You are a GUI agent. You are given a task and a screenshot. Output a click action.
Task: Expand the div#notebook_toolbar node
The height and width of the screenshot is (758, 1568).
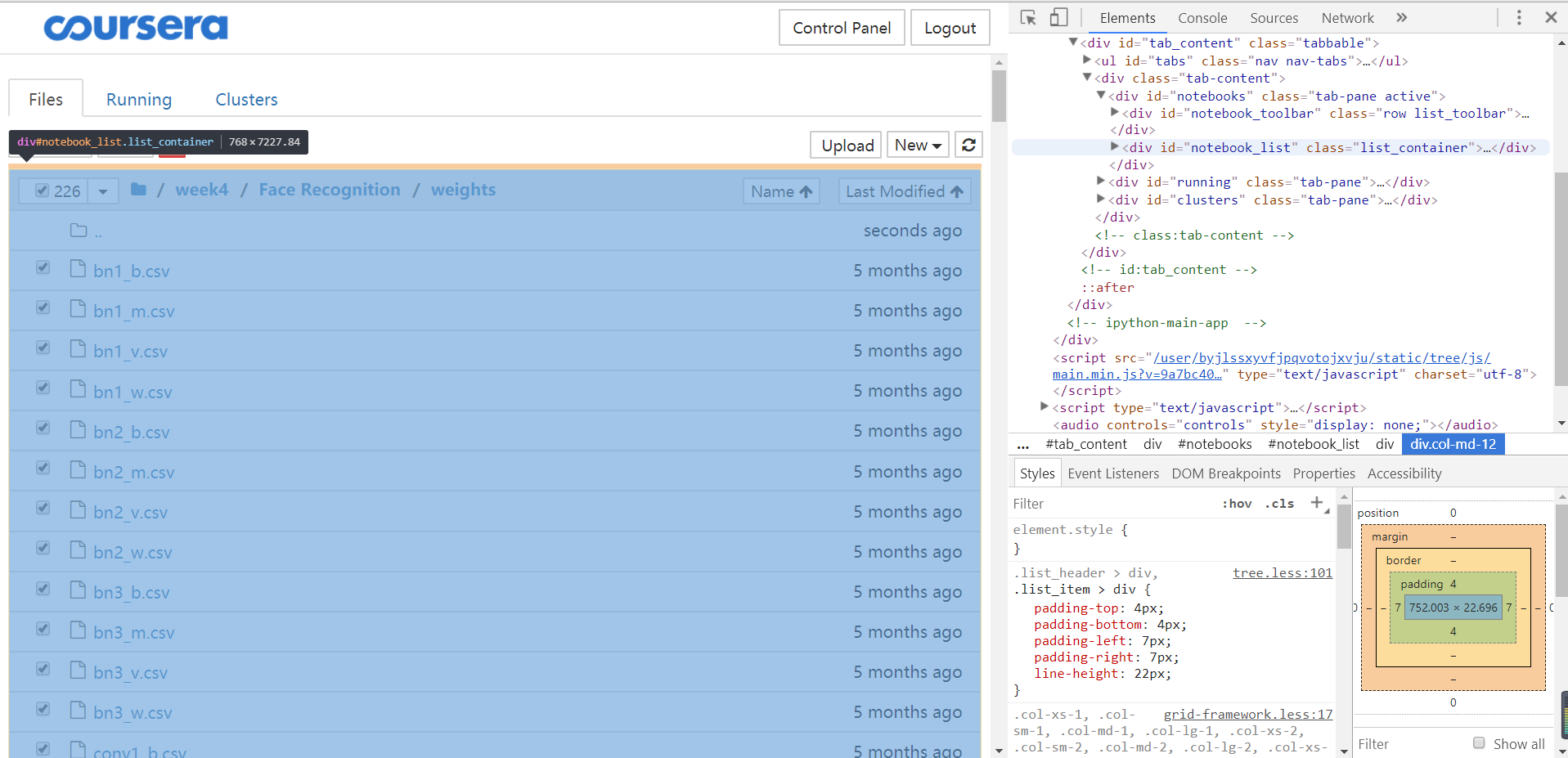point(1114,113)
